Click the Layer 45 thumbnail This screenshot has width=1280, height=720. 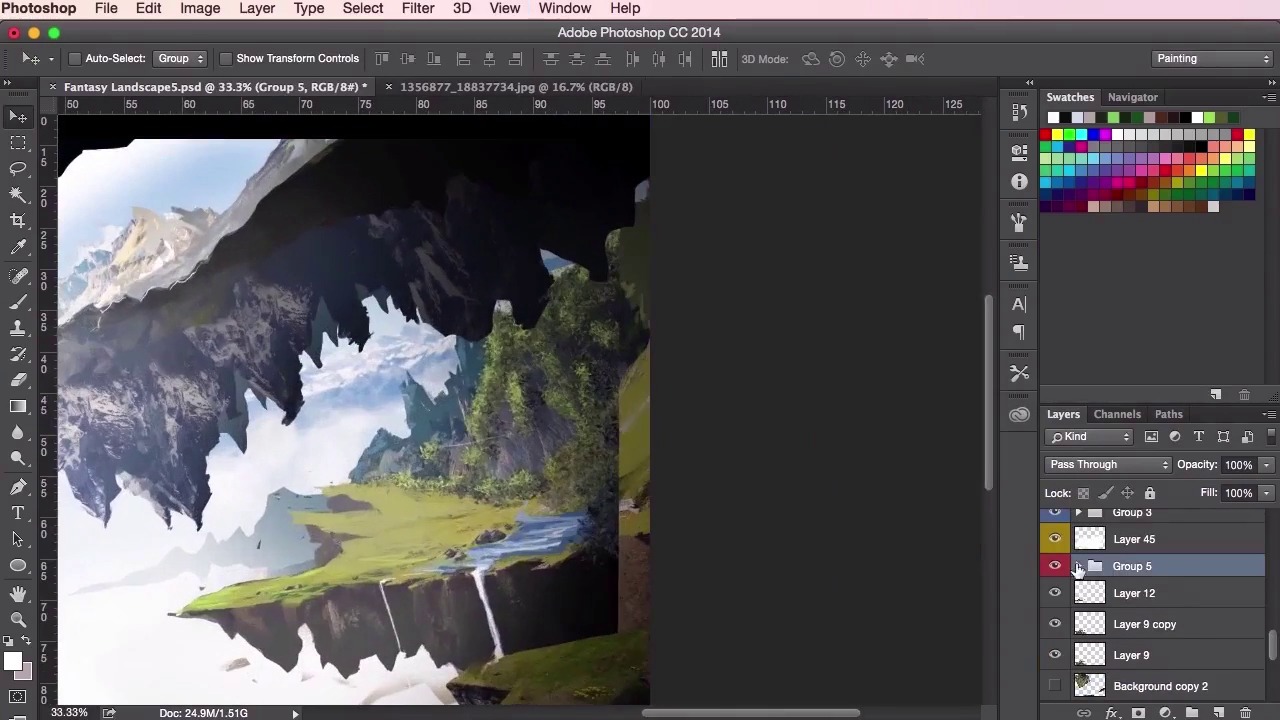[x=1090, y=539]
